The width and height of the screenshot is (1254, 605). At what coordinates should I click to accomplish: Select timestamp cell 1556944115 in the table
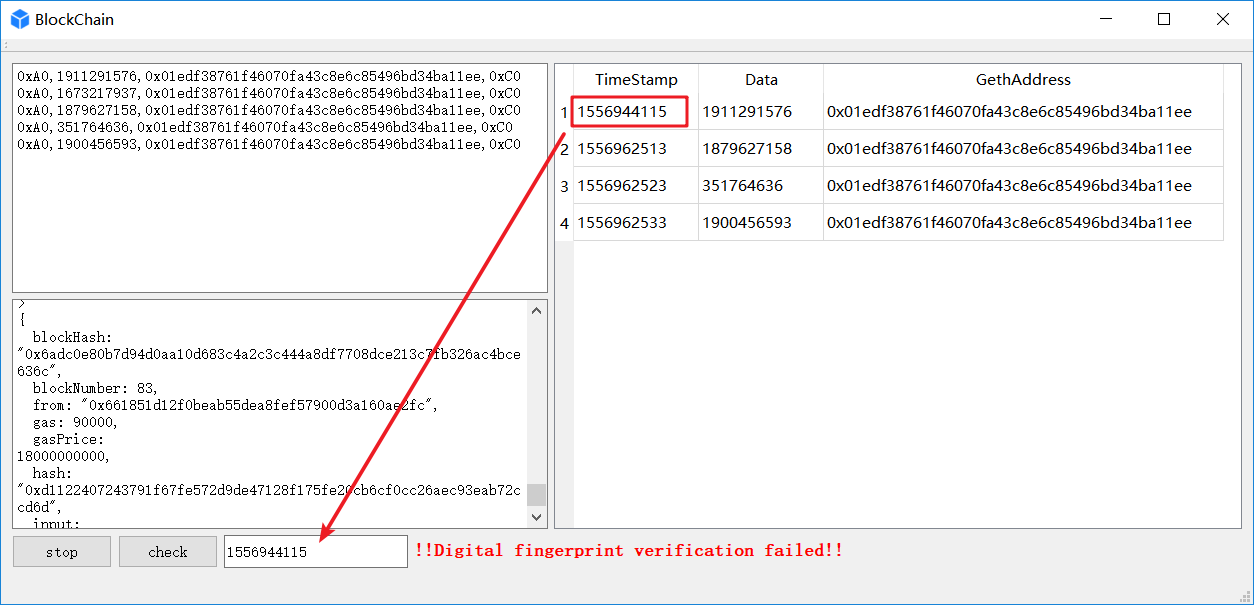tap(636, 112)
